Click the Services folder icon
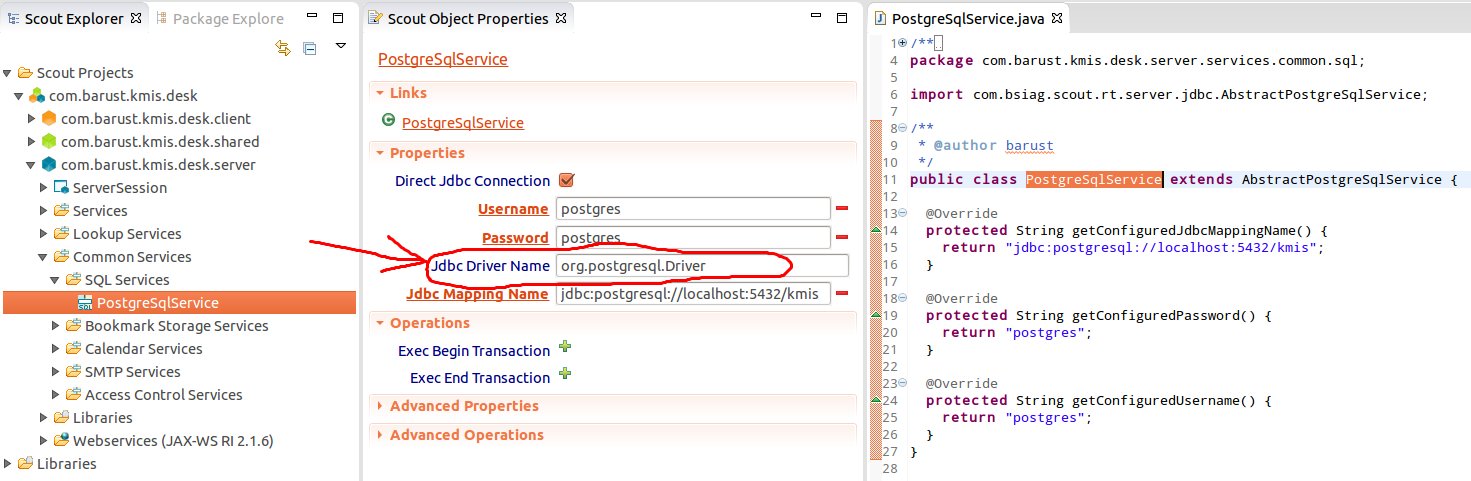1471x481 pixels. pos(61,210)
